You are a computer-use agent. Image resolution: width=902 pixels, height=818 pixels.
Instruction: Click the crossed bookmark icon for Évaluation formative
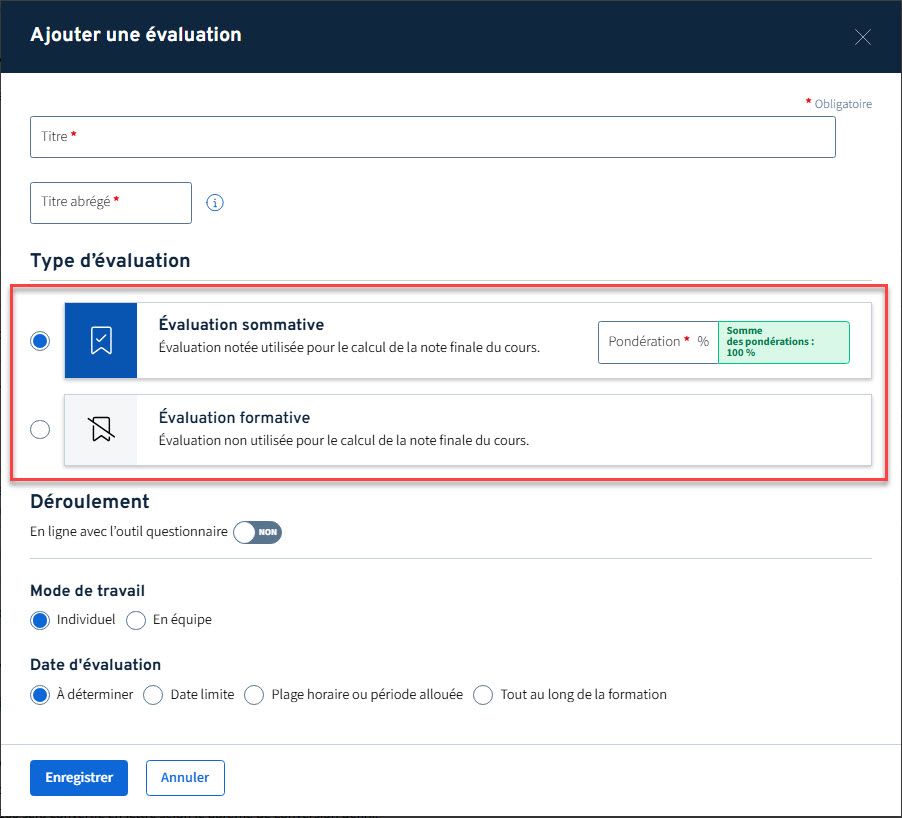pos(100,429)
